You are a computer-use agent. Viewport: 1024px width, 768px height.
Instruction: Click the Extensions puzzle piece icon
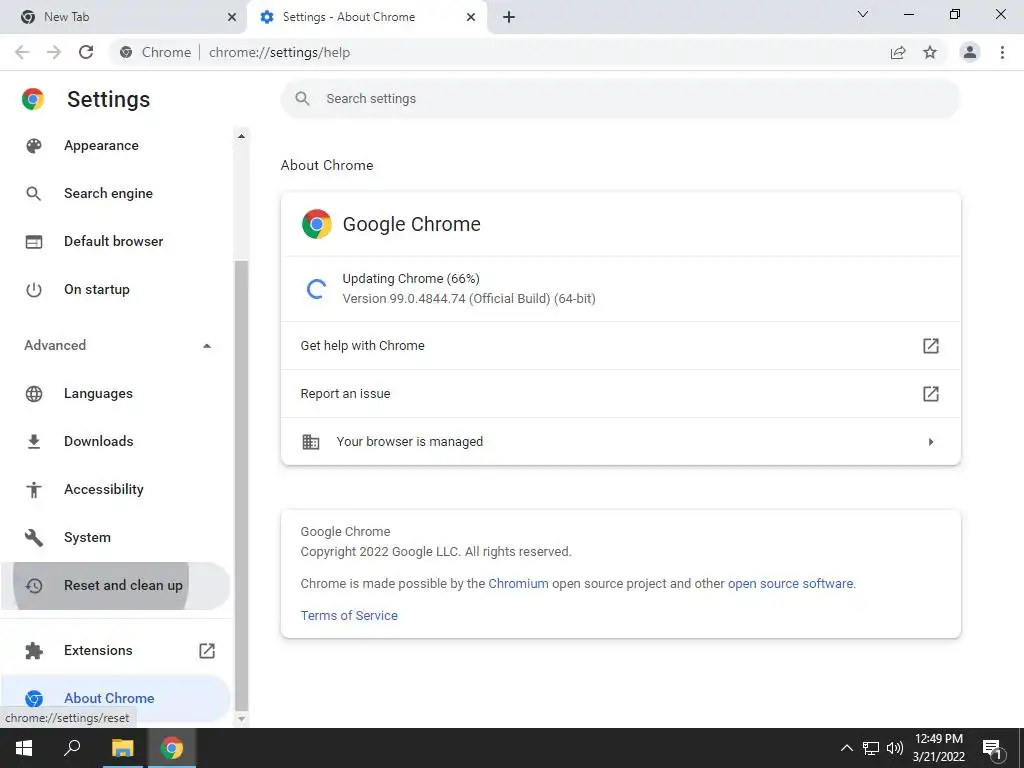pyautogui.click(x=33, y=650)
